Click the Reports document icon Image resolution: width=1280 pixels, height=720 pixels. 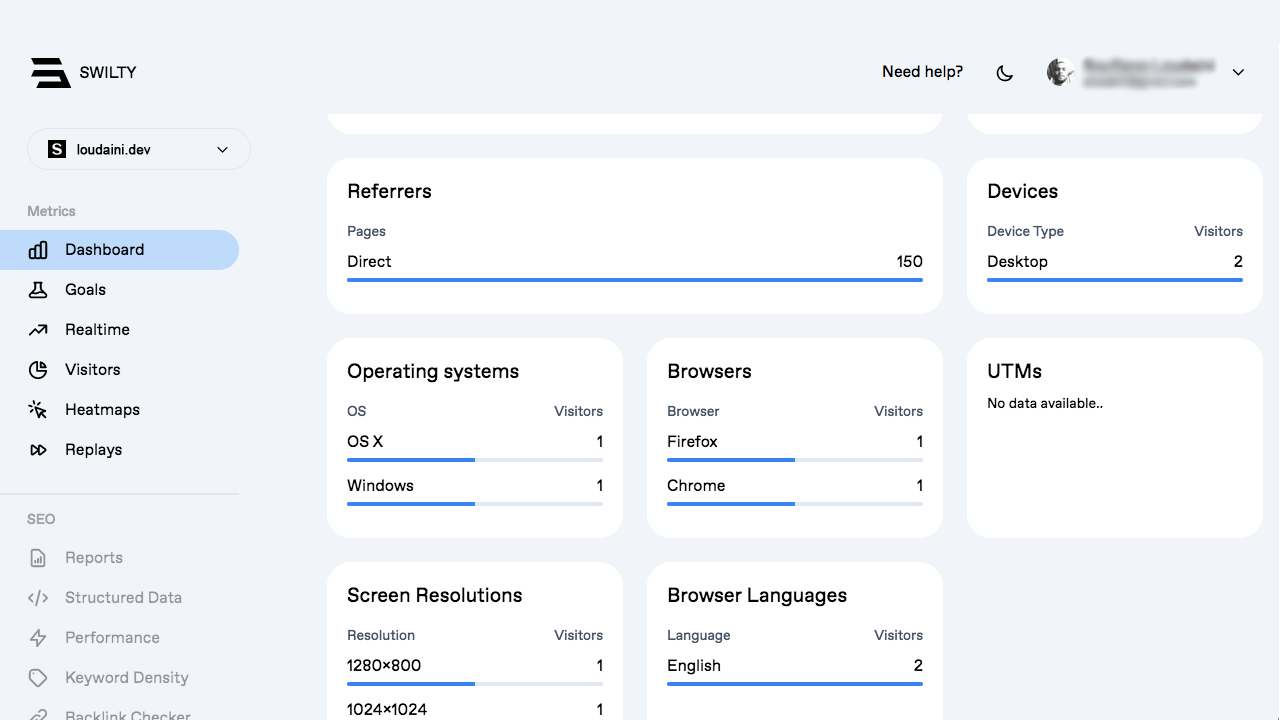click(x=38, y=558)
